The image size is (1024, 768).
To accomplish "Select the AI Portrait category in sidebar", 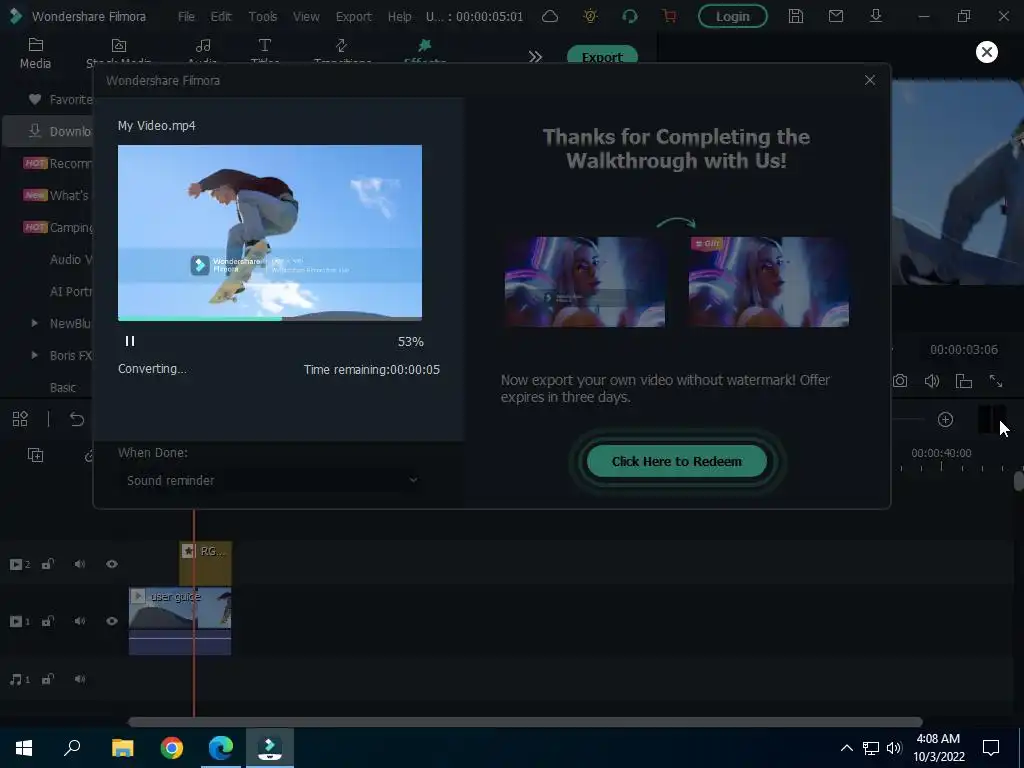I will pos(71,291).
